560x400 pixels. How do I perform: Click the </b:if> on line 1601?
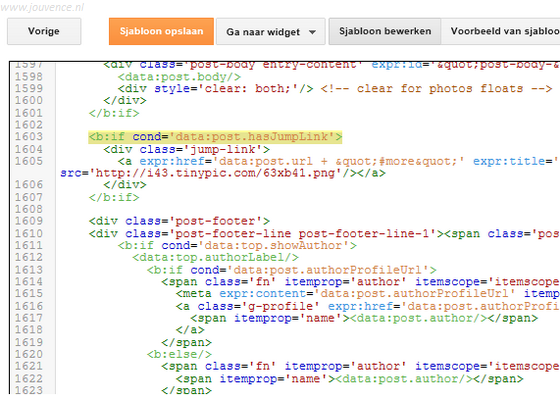coord(114,113)
